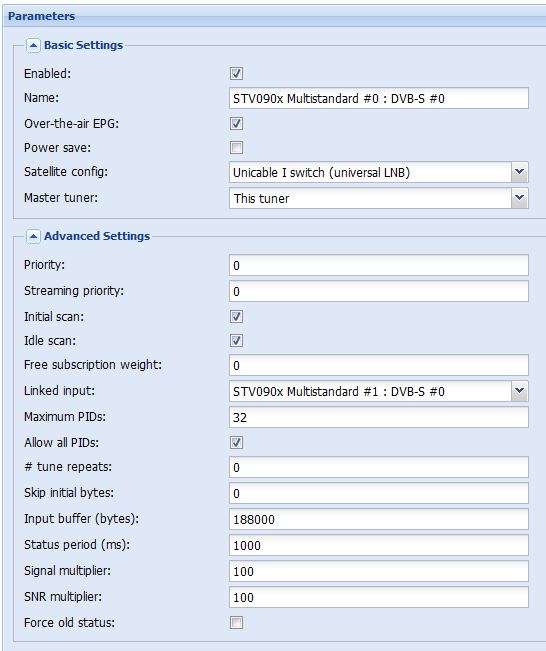Open the Satellite config dropdown arrow

519,172
